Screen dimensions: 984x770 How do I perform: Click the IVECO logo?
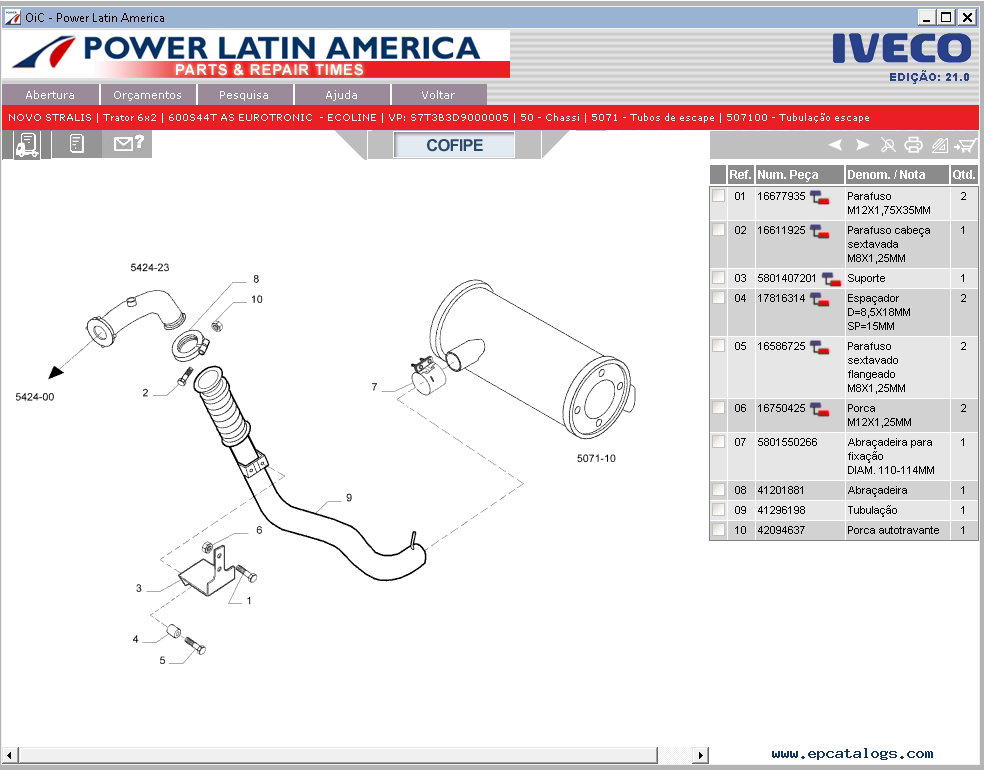(902, 48)
